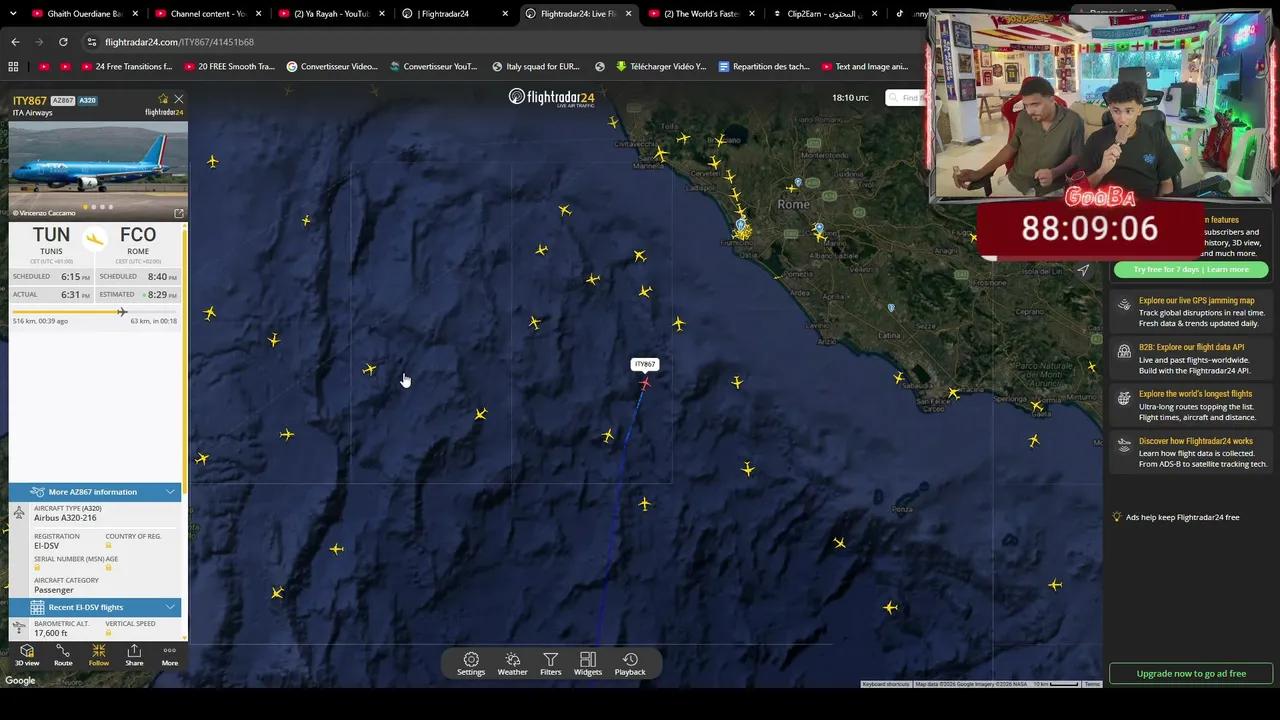Click the Flightradar24 logo
The width and height of the screenshot is (1280, 720).
[x=551, y=97]
